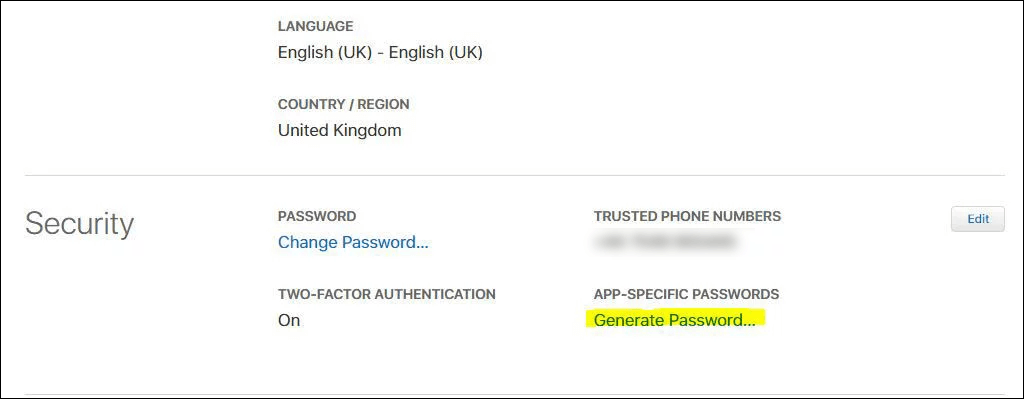Click the highlighted Generate Password… link
Screen dimensions: 1024x399
click(x=675, y=320)
